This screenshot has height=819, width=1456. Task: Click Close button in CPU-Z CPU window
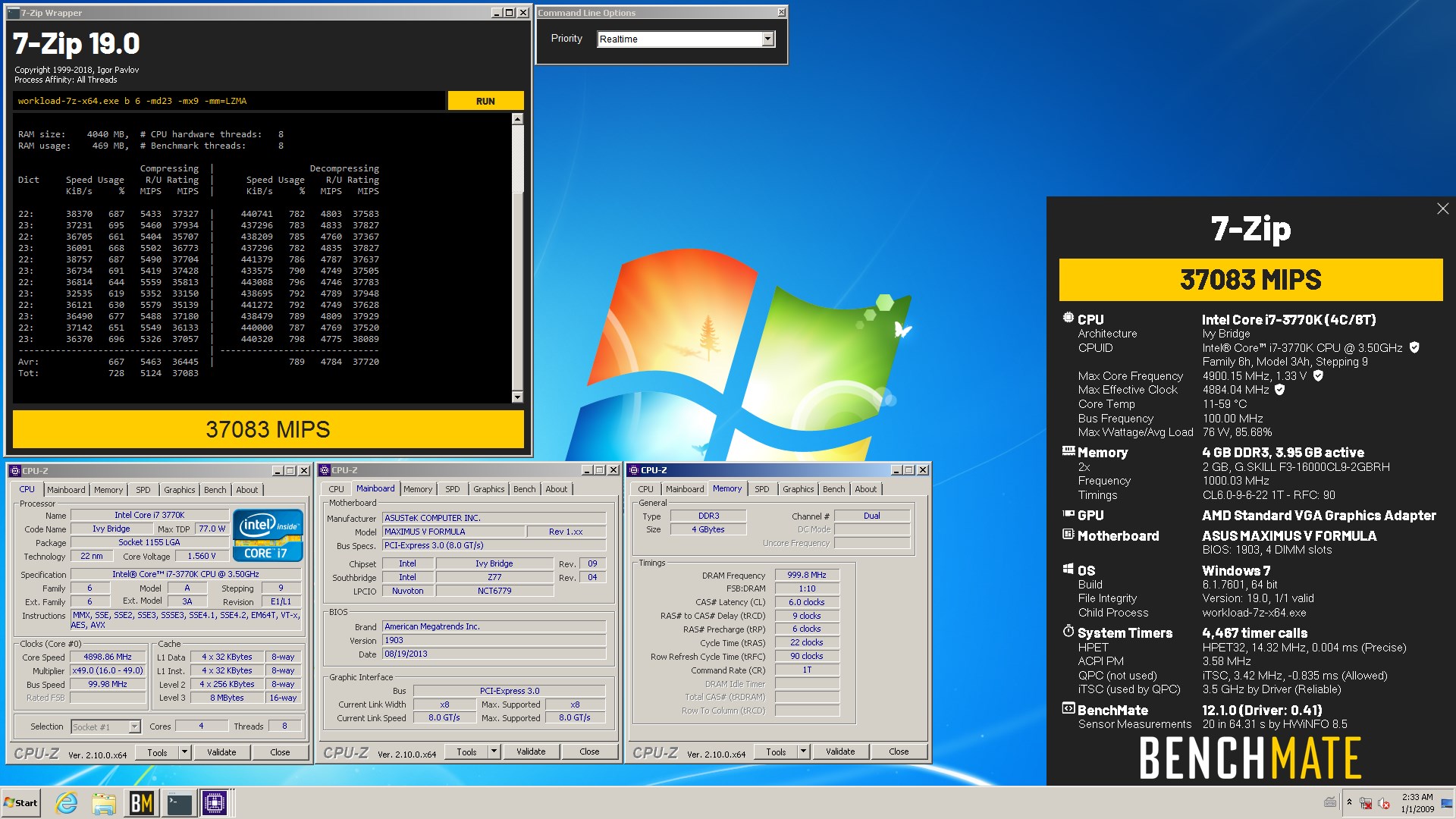[280, 752]
